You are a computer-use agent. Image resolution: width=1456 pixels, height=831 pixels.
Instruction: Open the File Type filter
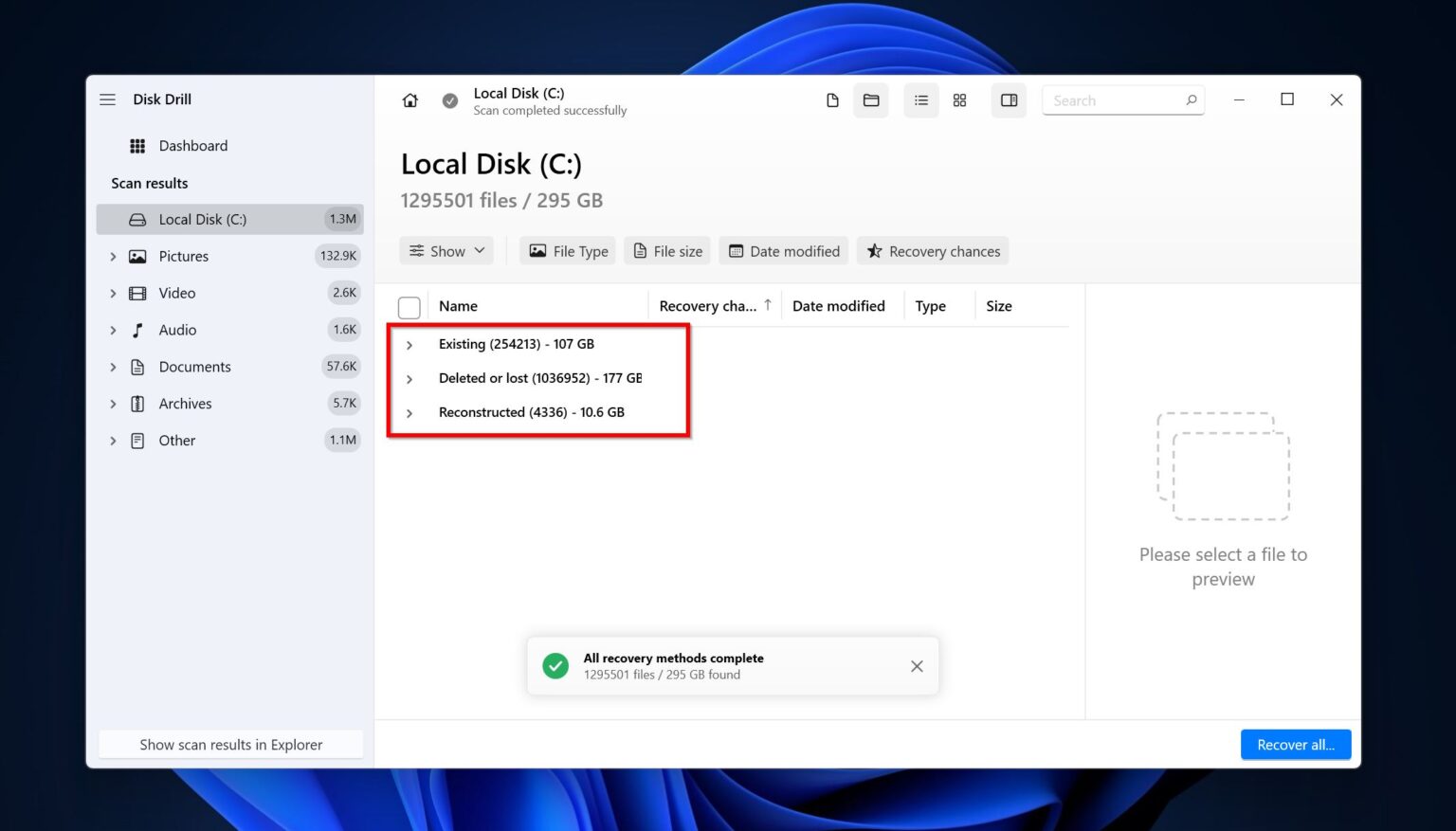[x=568, y=250]
